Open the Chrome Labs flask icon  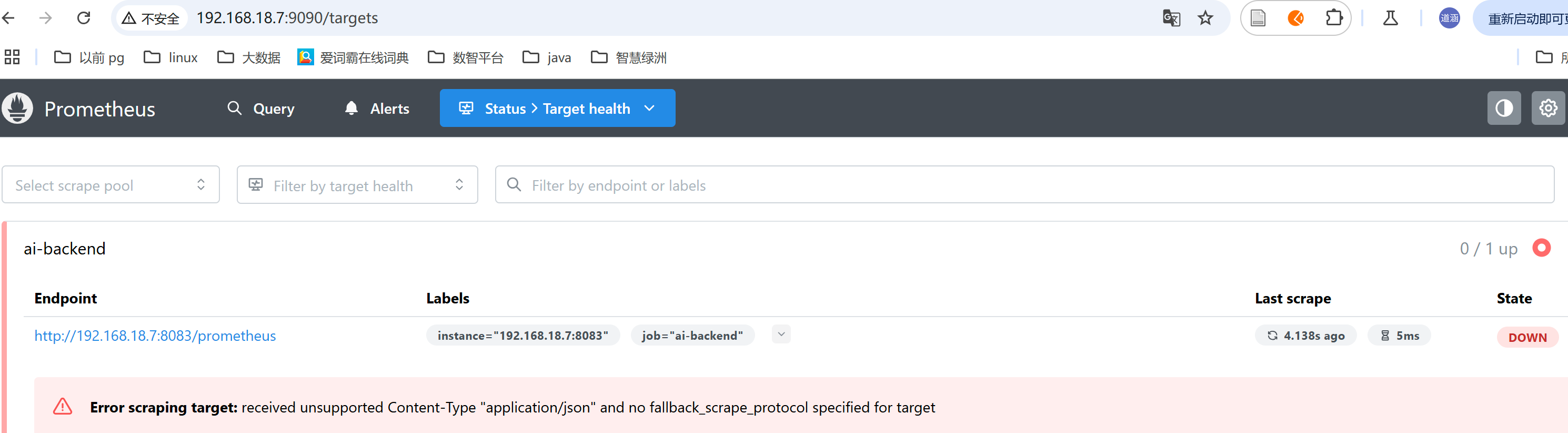pos(1390,18)
